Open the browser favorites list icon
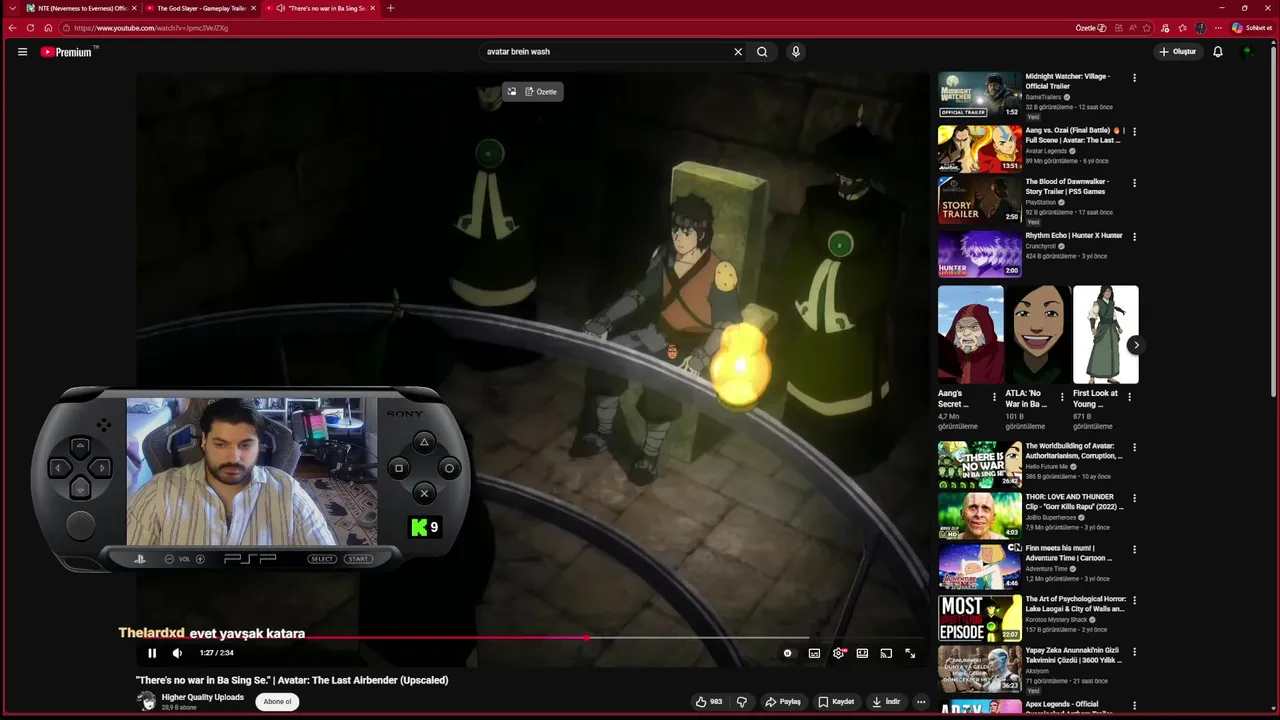1280x720 pixels. pos(1182,28)
